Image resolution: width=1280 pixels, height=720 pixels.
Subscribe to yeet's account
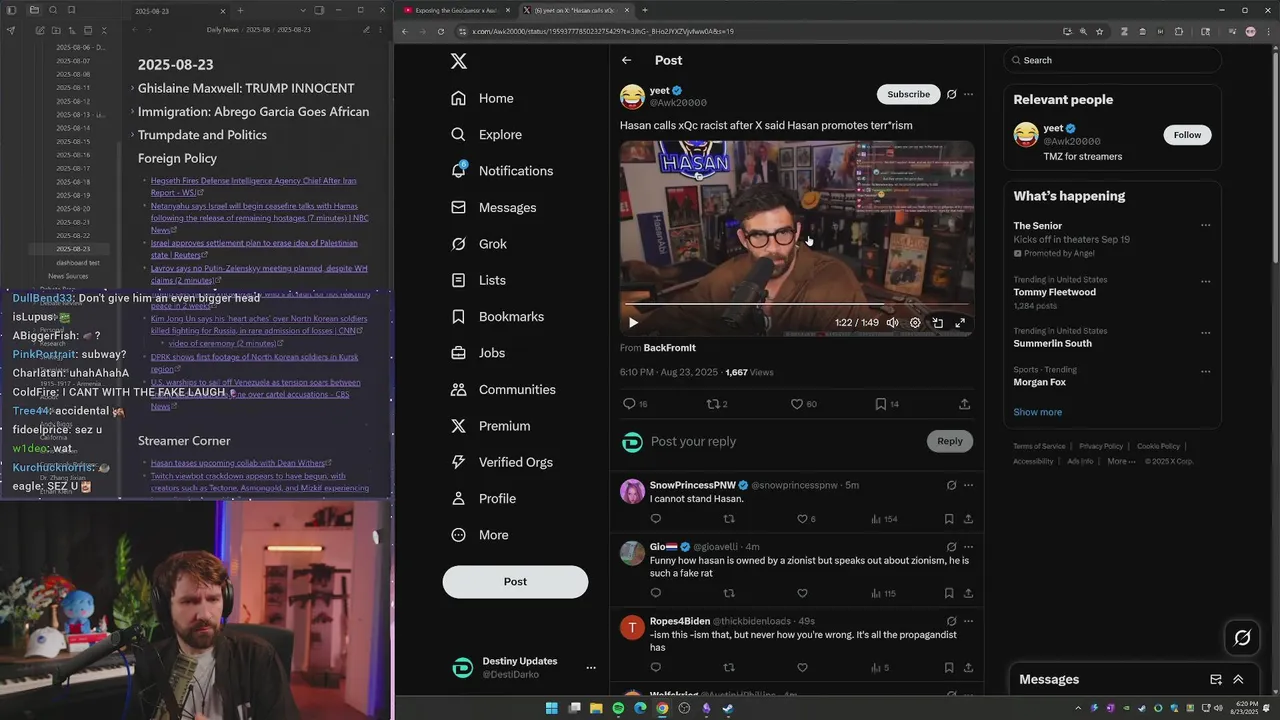coord(908,94)
